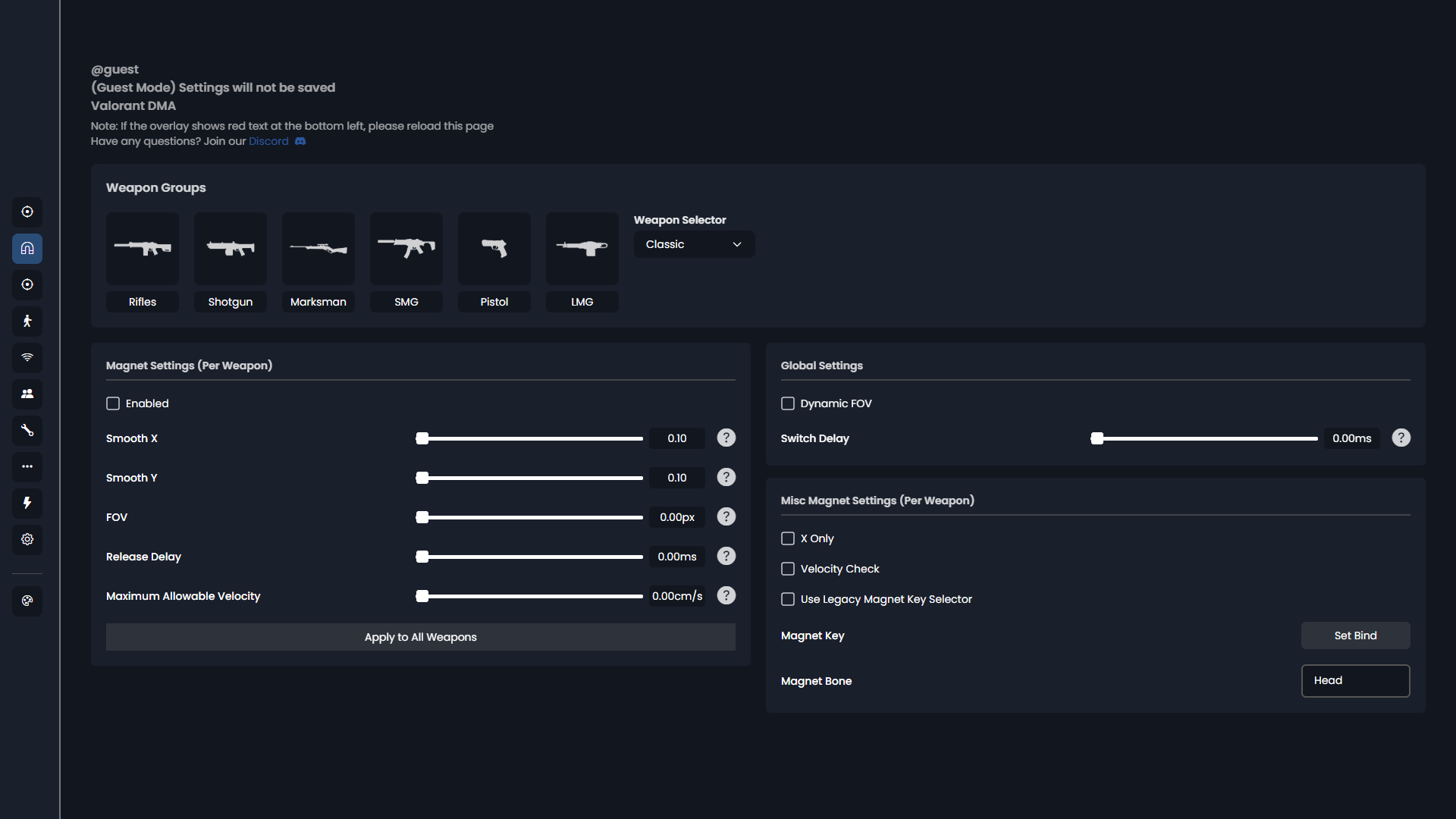
Task: Choose the SMG group label
Action: [406, 303]
